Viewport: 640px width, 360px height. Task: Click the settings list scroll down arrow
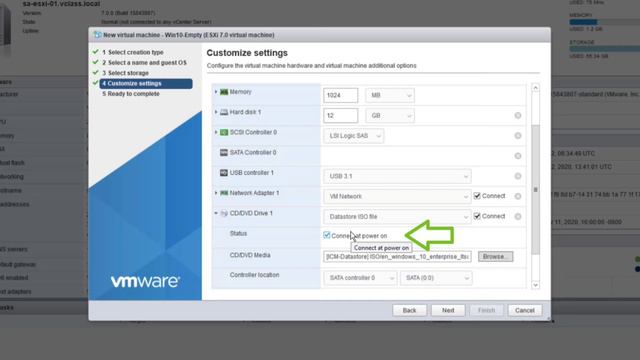536,285
